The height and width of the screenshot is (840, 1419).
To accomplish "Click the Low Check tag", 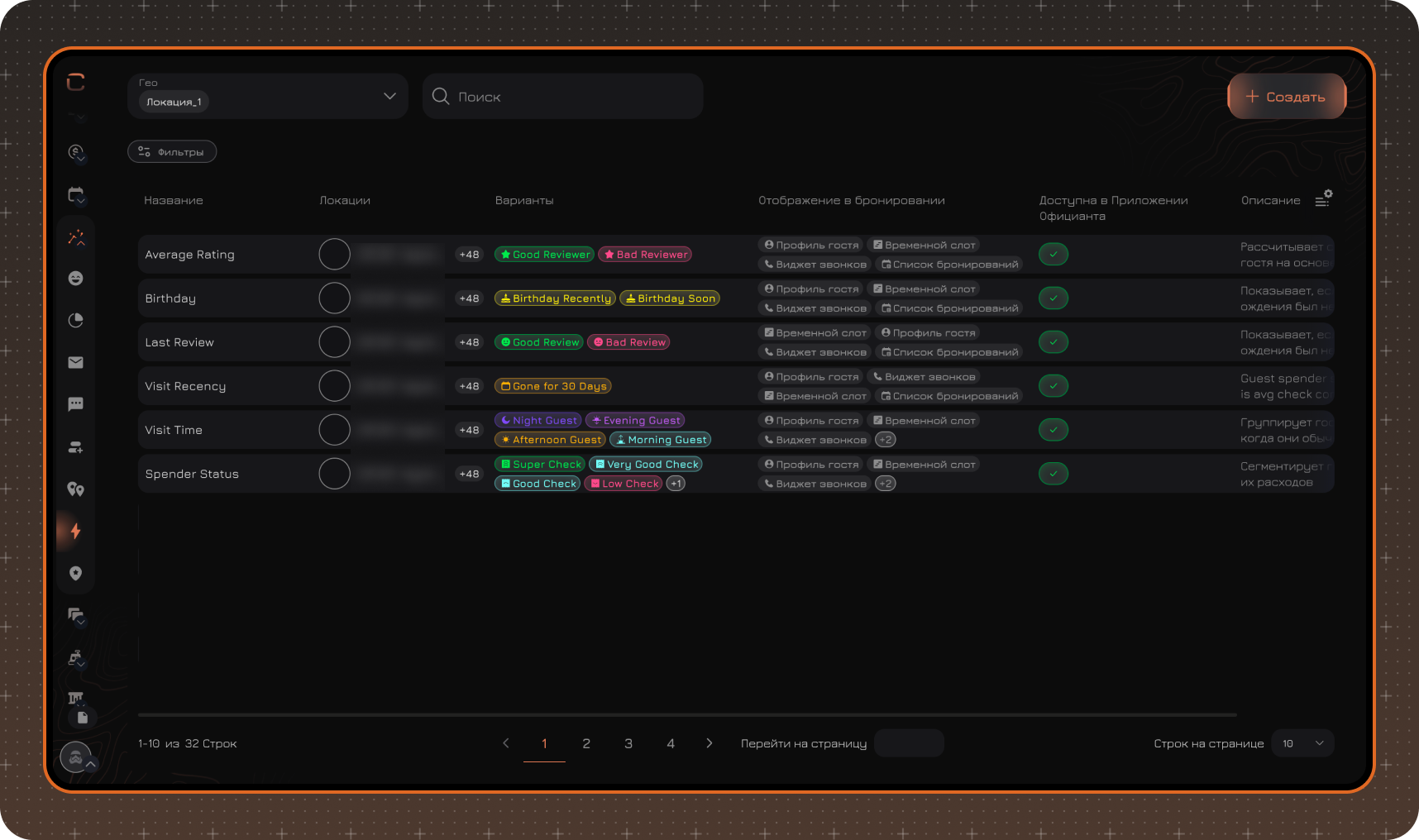I will (623, 484).
